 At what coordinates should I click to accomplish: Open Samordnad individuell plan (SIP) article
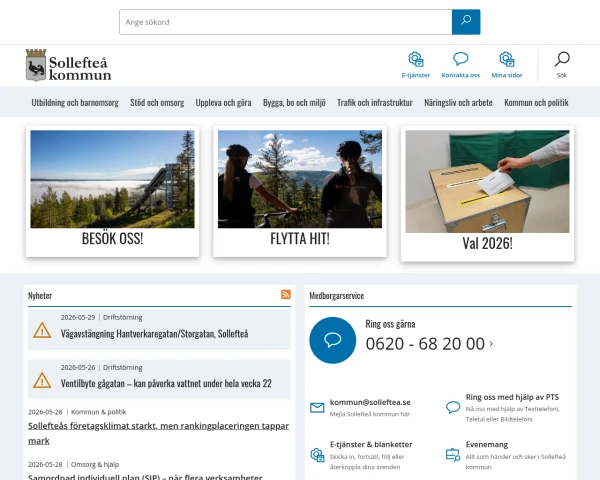145,477
